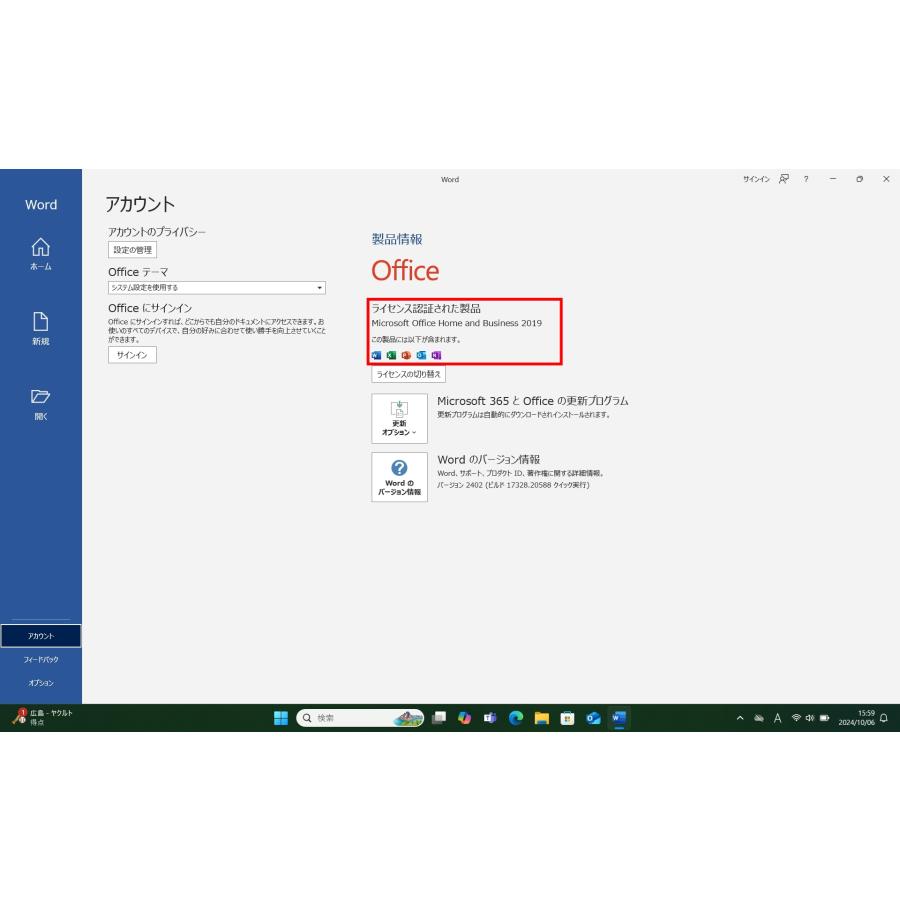Click the OneNote icon in included products
This screenshot has height=900, width=900.
pyautogui.click(x=436, y=355)
